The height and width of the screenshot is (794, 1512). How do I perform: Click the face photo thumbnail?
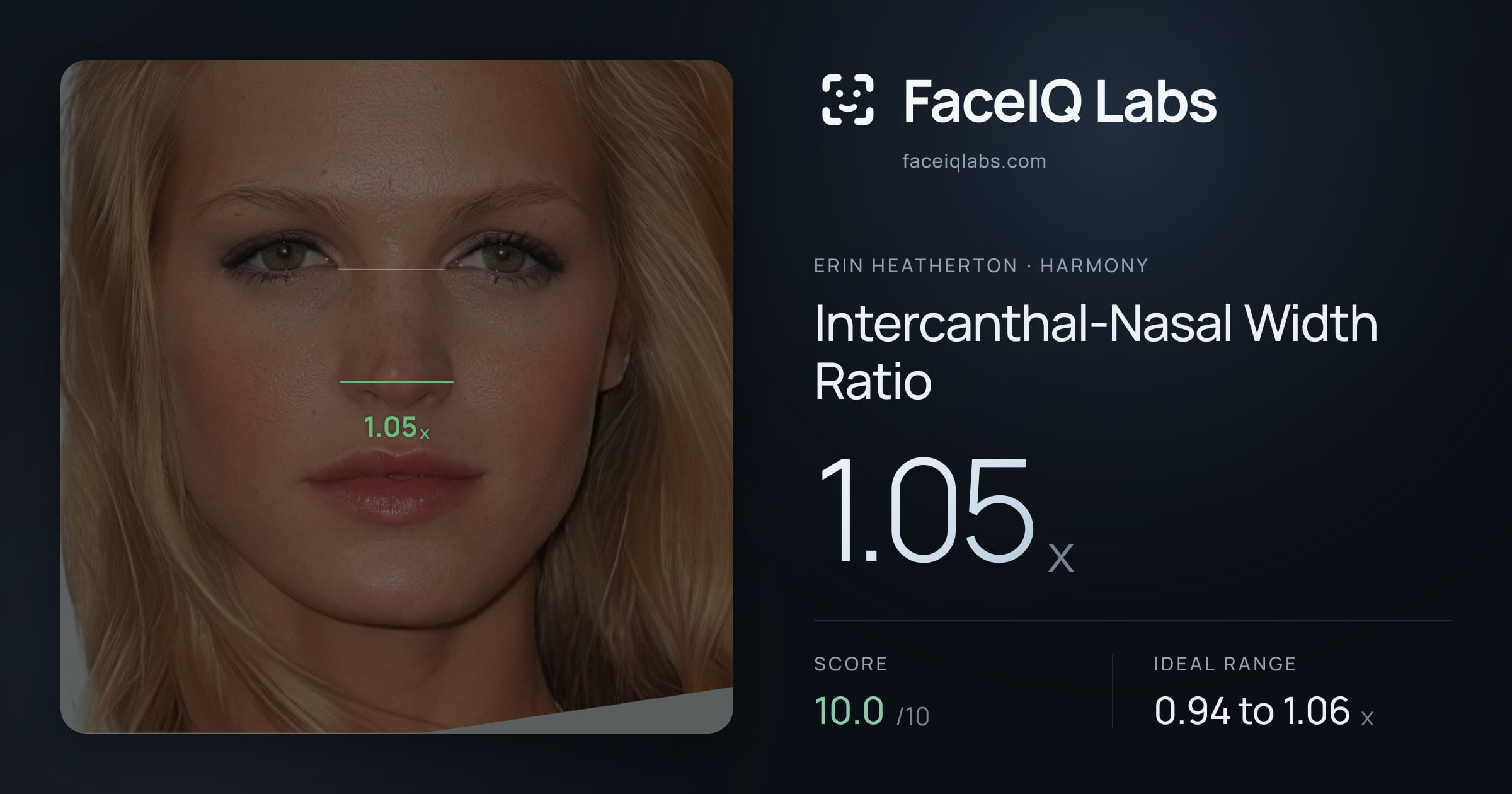pyautogui.click(x=397, y=396)
